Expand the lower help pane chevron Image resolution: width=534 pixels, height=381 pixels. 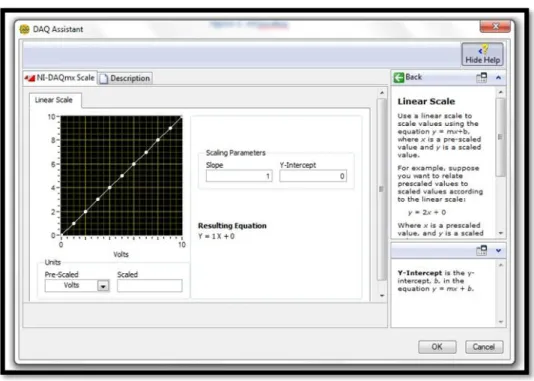(498, 251)
